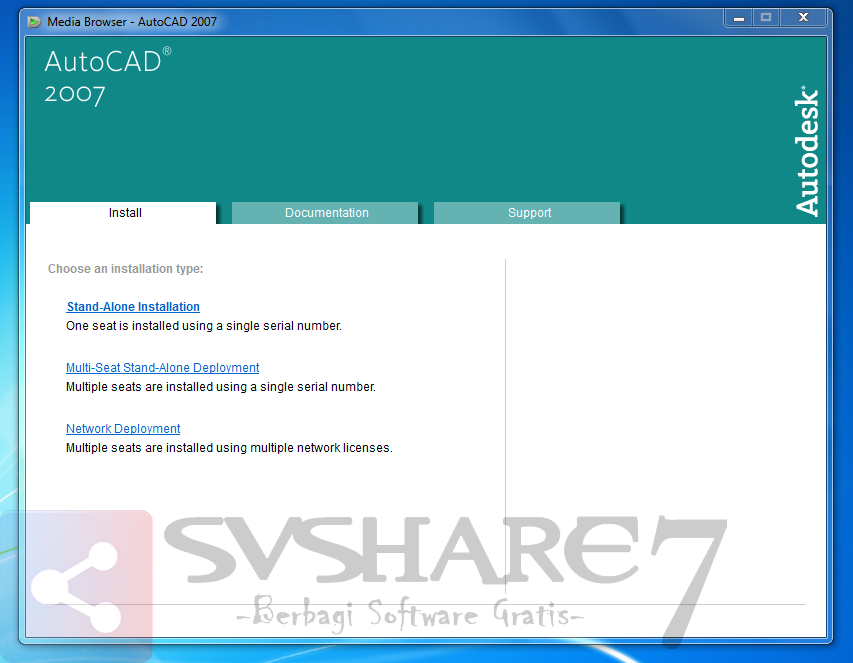Choose Stand-Alone Installation link
Screen dimensions: 853x663
[x=133, y=307]
